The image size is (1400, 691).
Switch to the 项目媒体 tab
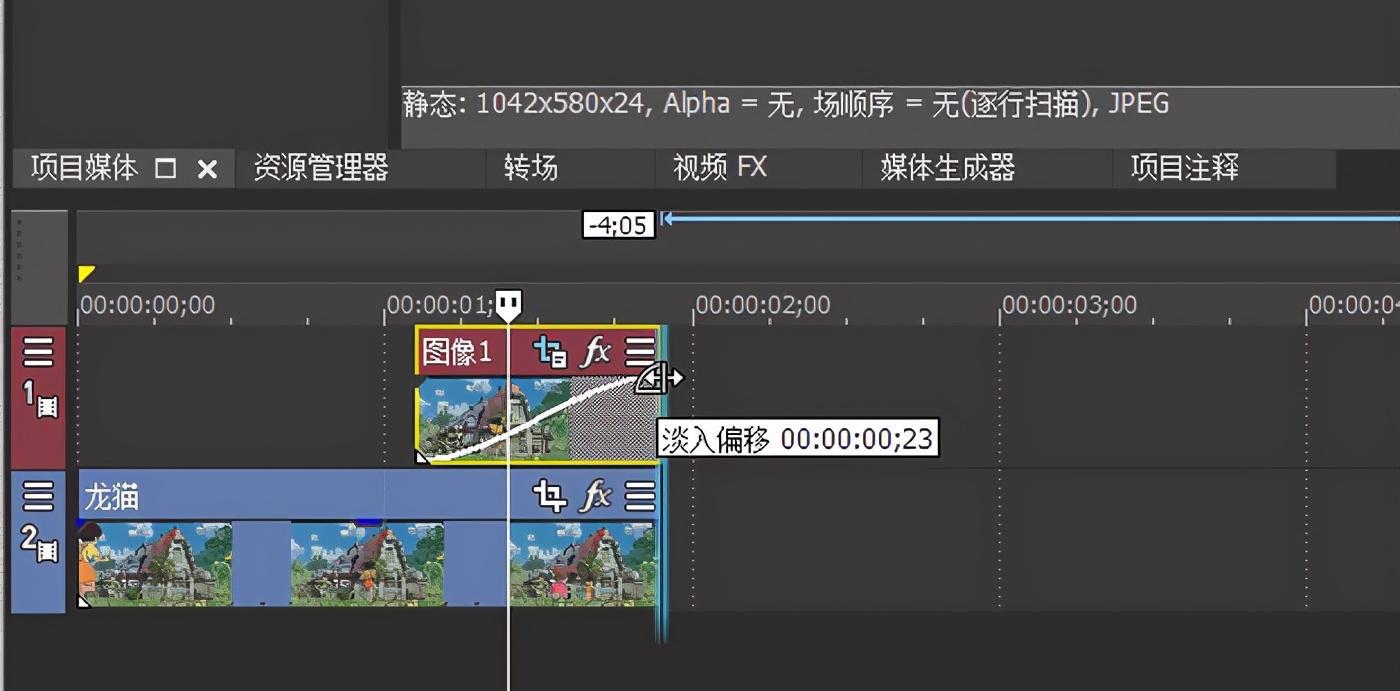click(x=84, y=168)
